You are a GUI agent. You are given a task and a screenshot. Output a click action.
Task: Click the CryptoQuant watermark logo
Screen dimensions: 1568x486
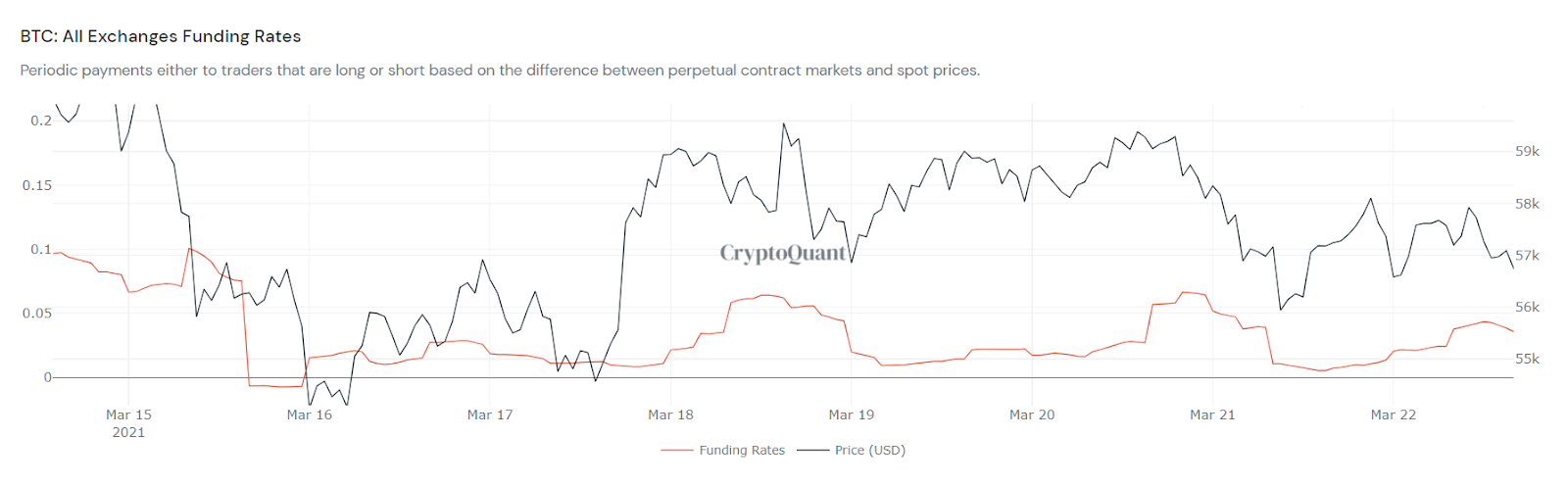(783, 254)
